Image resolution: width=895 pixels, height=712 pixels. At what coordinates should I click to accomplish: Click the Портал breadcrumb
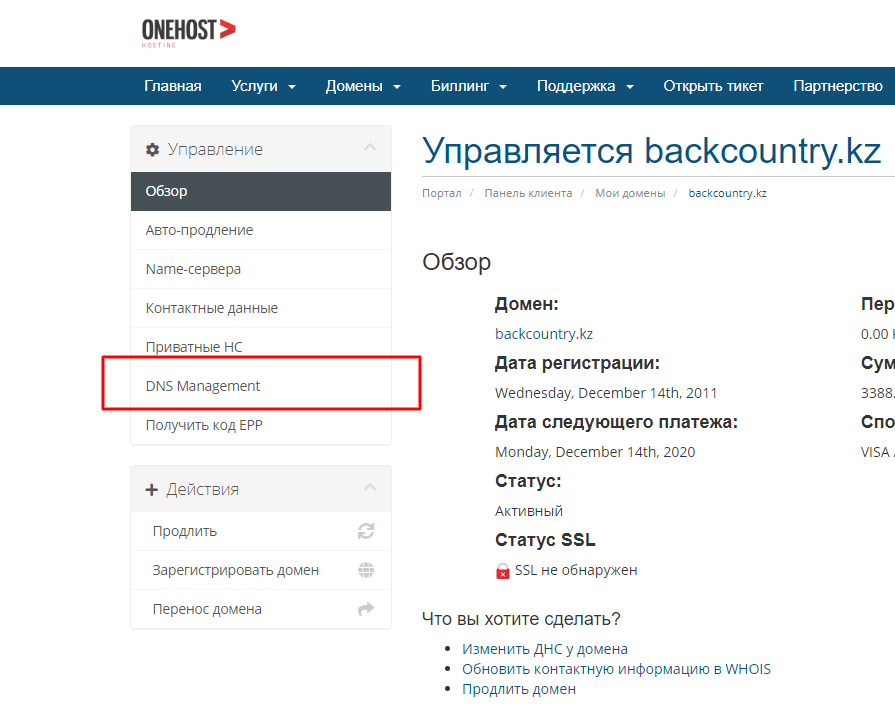coord(441,194)
